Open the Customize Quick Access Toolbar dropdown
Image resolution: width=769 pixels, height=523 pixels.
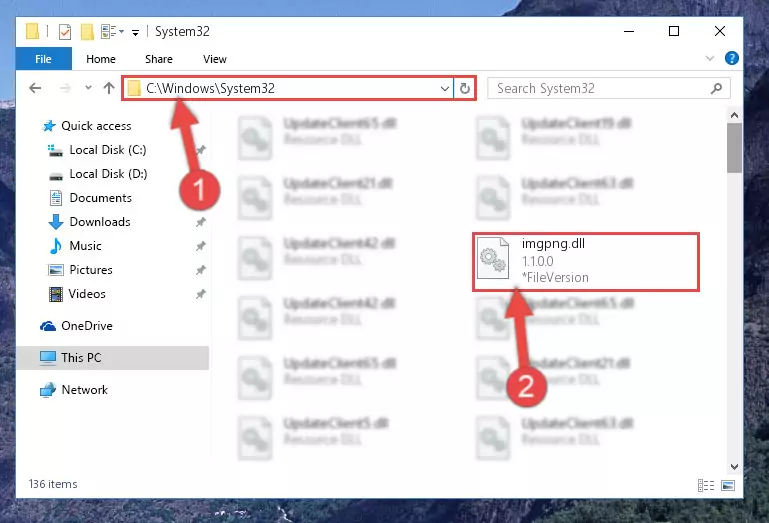(x=135, y=32)
